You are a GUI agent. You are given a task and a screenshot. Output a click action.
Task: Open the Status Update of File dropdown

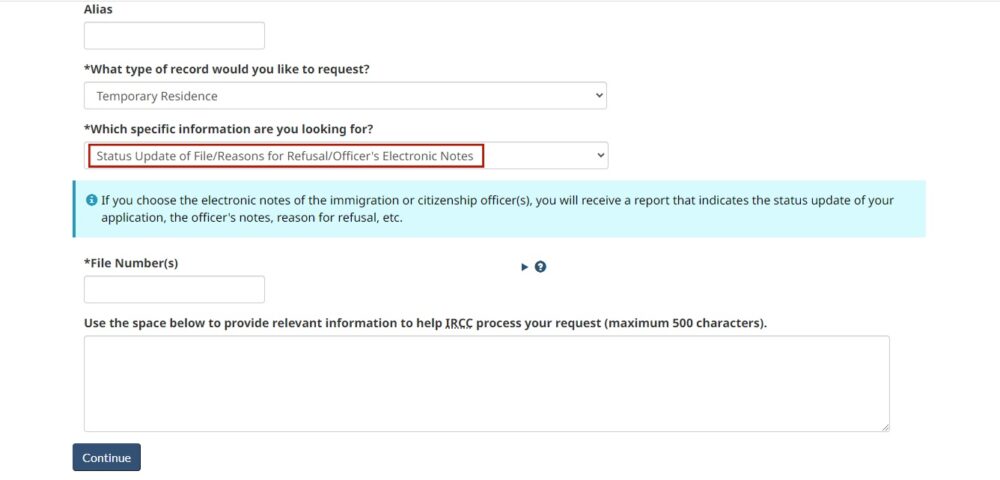[x=346, y=156]
